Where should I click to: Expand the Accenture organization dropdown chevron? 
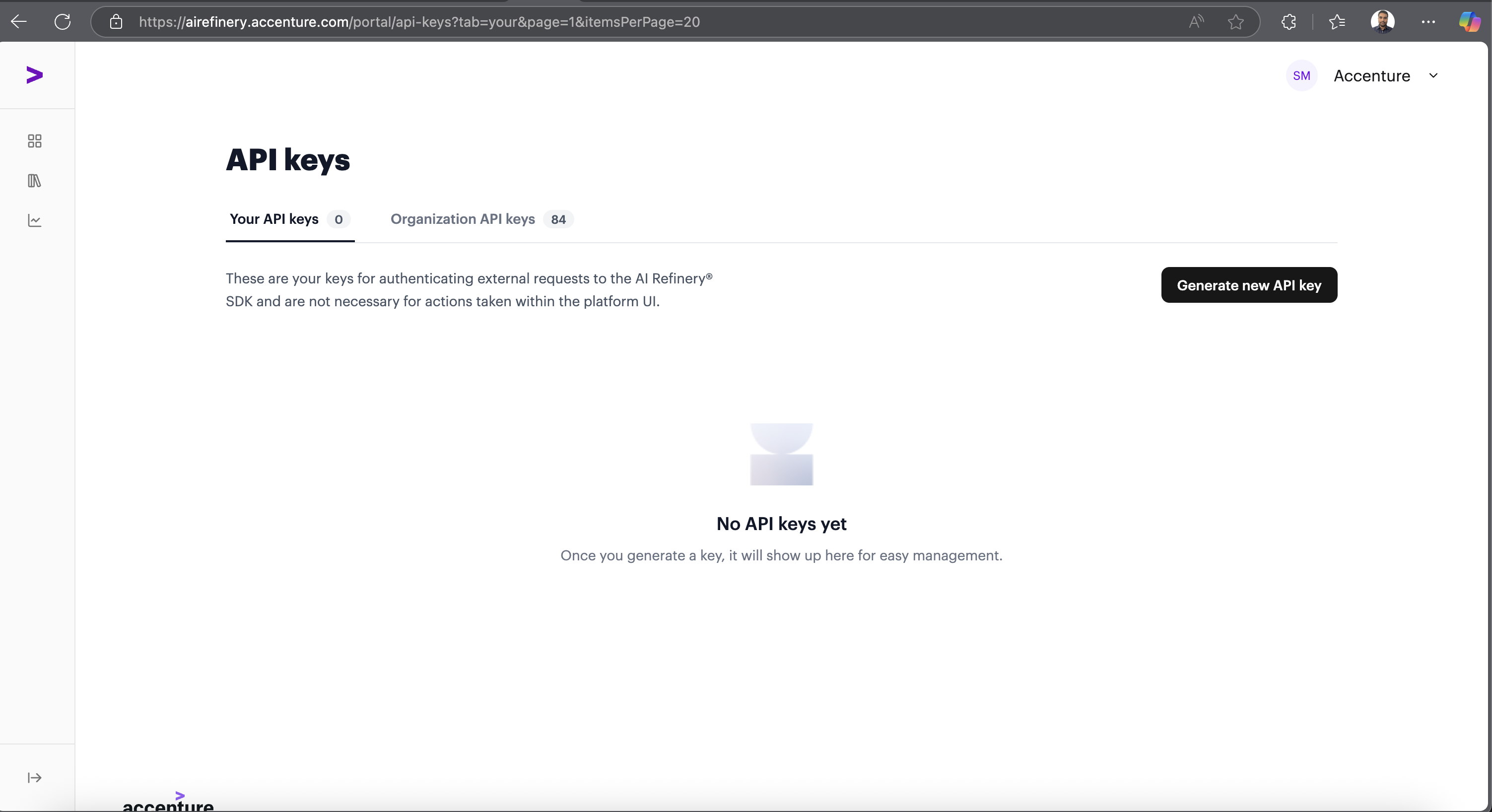coord(1433,76)
